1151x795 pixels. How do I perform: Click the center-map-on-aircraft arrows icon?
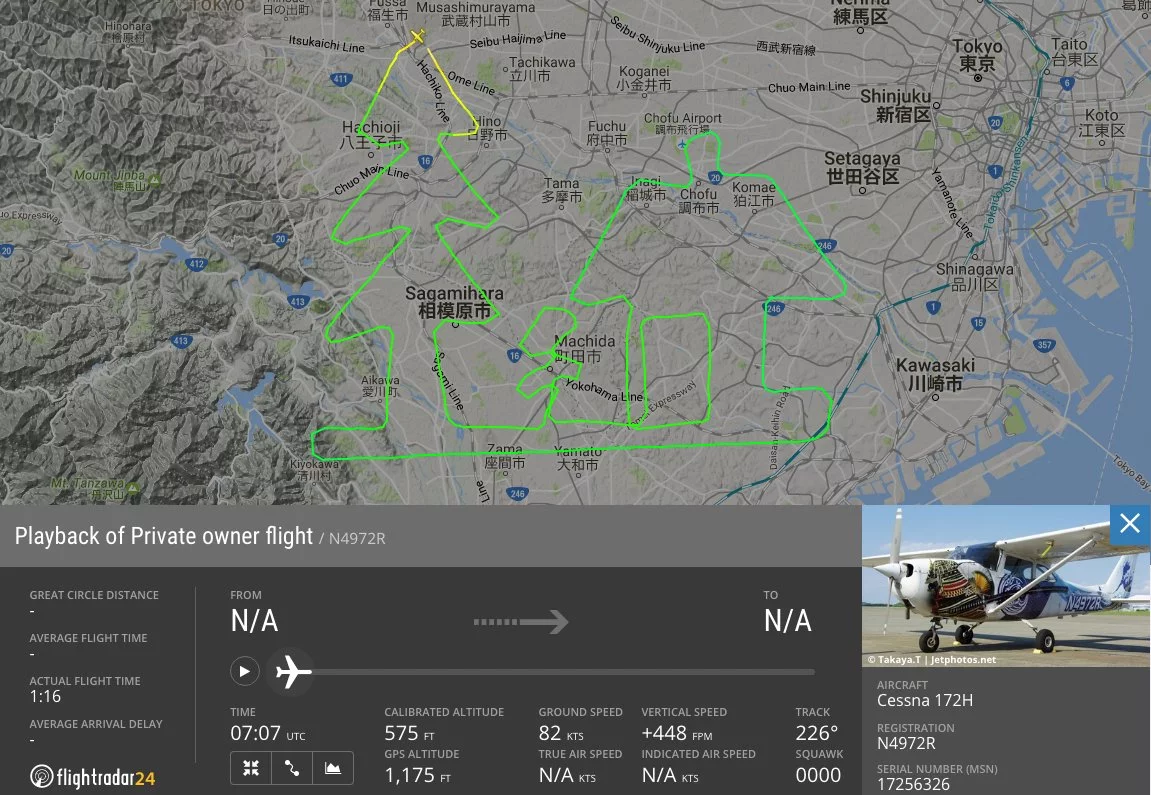251,768
